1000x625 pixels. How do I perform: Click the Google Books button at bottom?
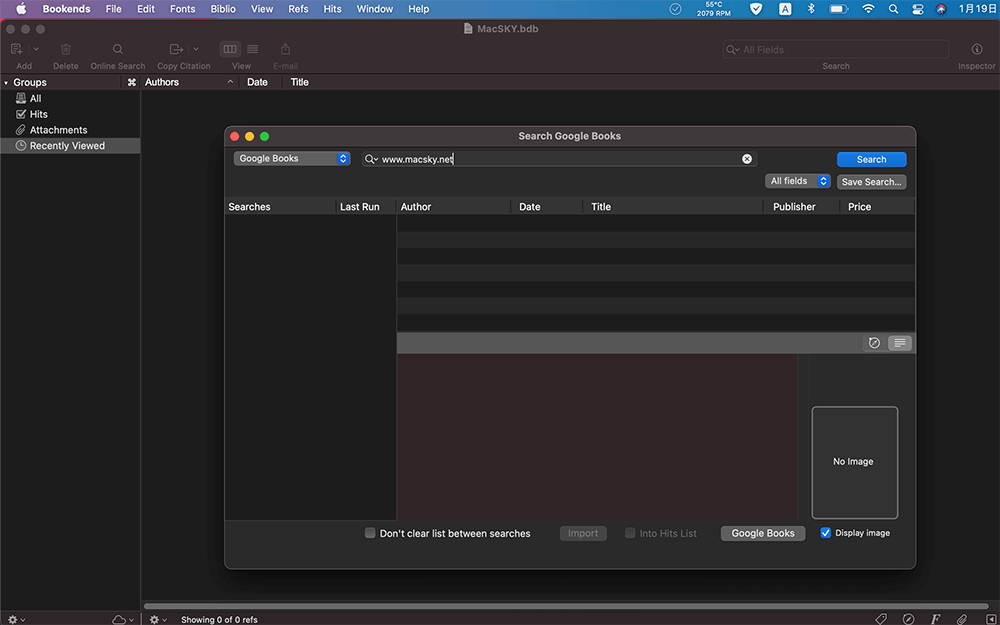pyautogui.click(x=763, y=533)
